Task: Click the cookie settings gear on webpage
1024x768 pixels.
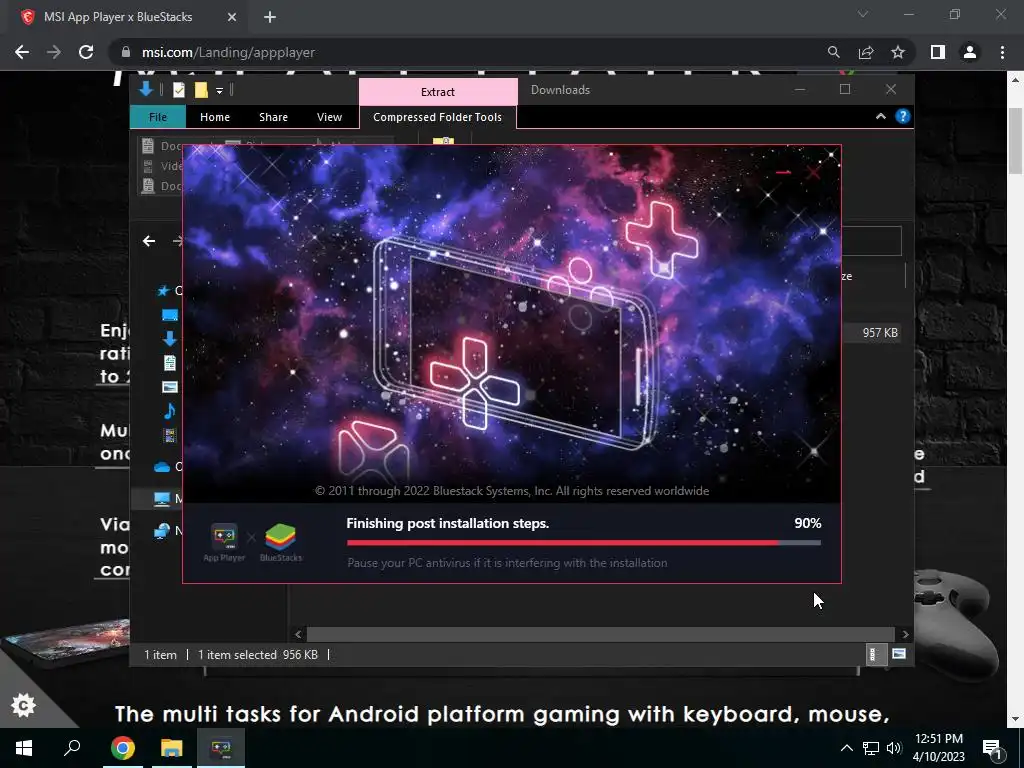Action: coord(24,705)
